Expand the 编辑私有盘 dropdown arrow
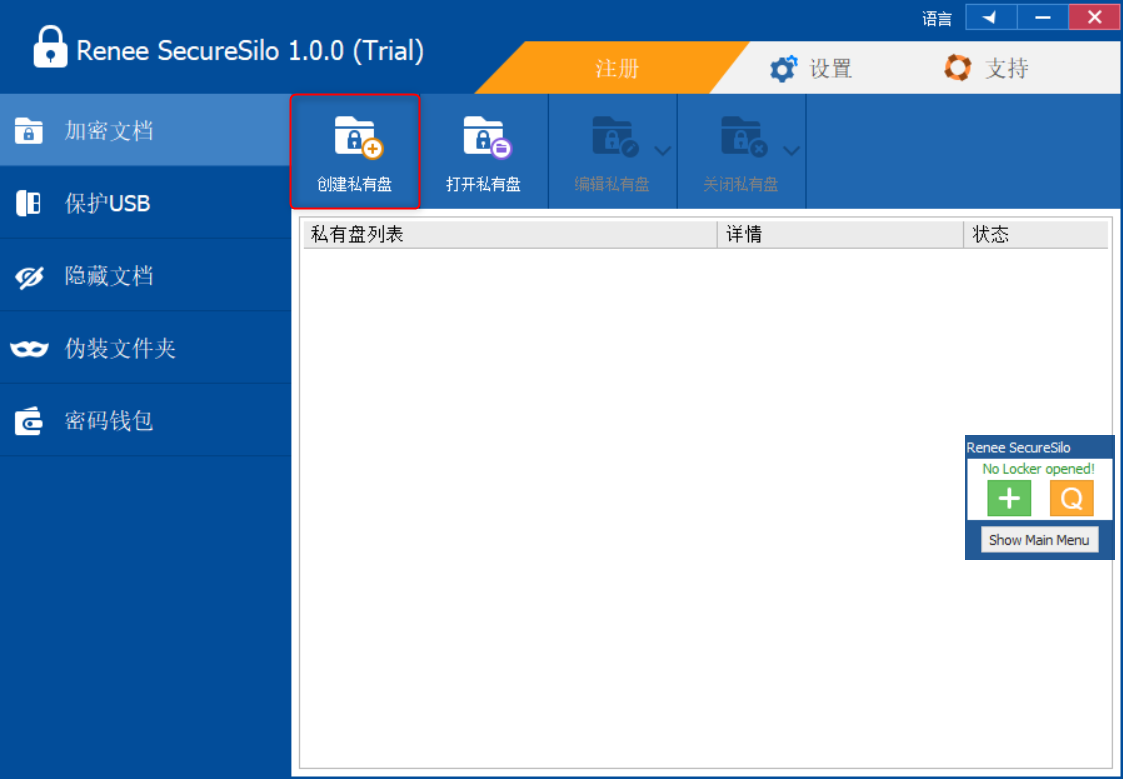Image resolution: width=1123 pixels, height=779 pixels. coord(662,150)
